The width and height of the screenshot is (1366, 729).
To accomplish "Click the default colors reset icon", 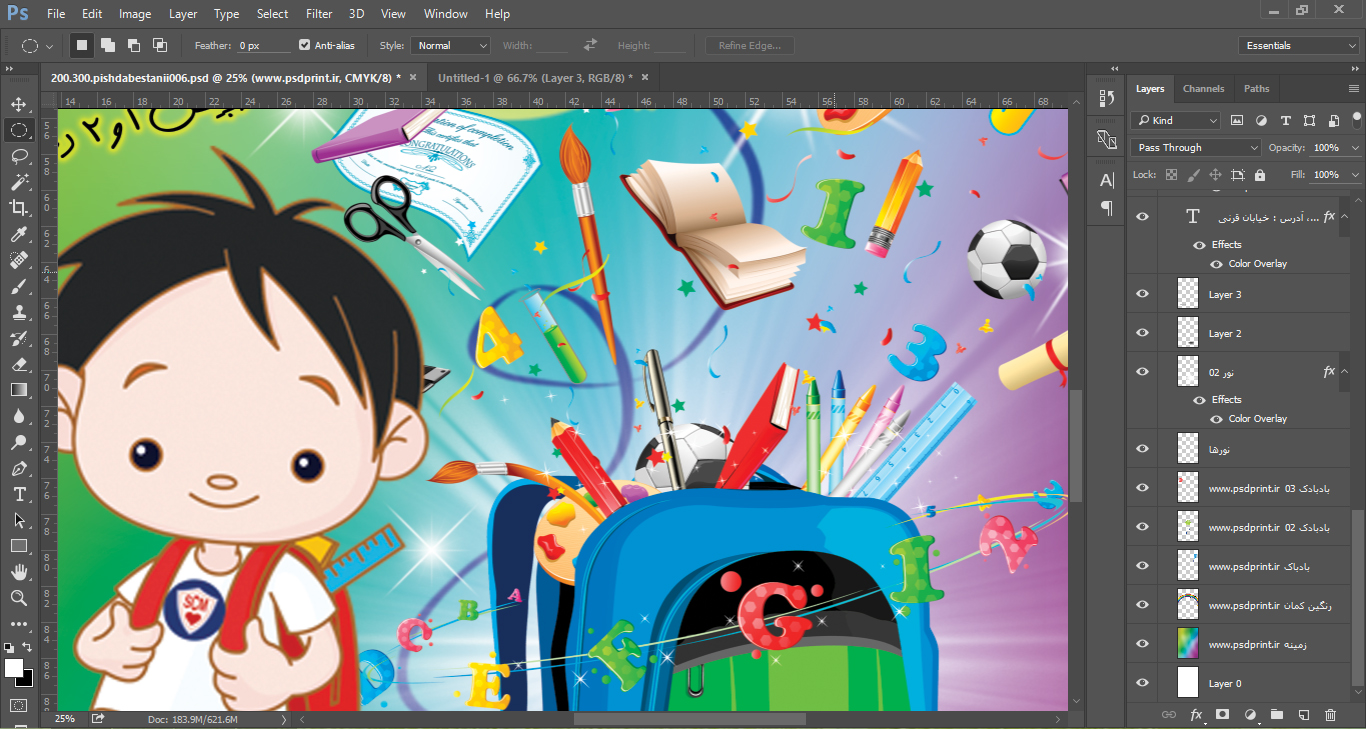I will (9, 648).
